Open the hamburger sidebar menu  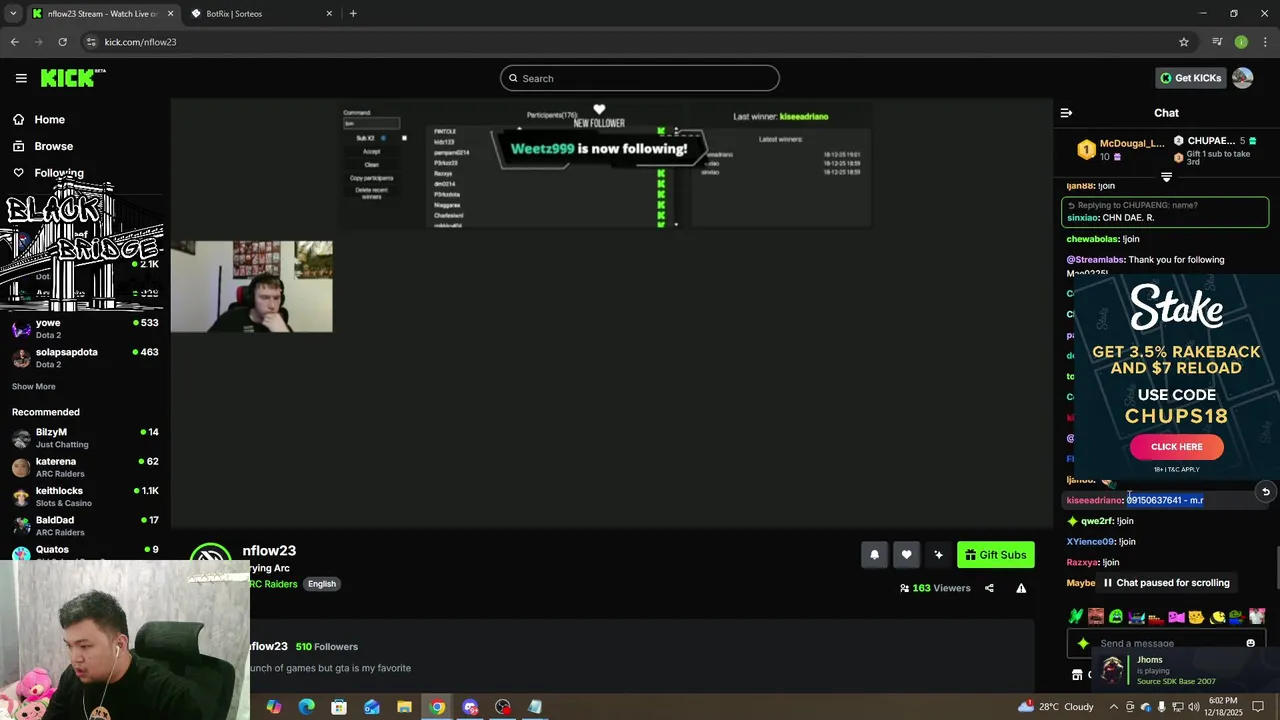[21, 78]
